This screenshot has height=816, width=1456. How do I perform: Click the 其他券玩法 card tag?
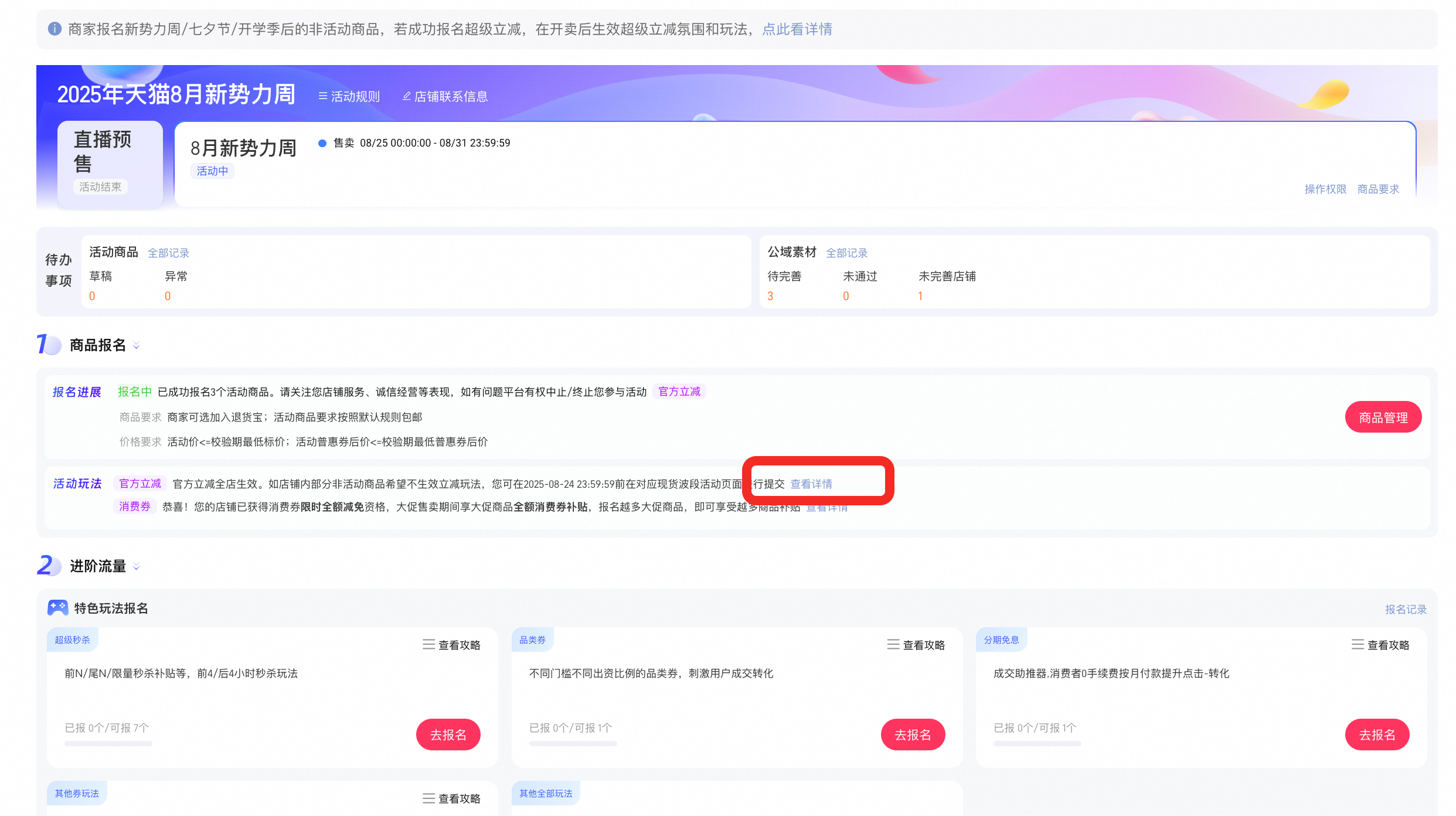(77, 793)
